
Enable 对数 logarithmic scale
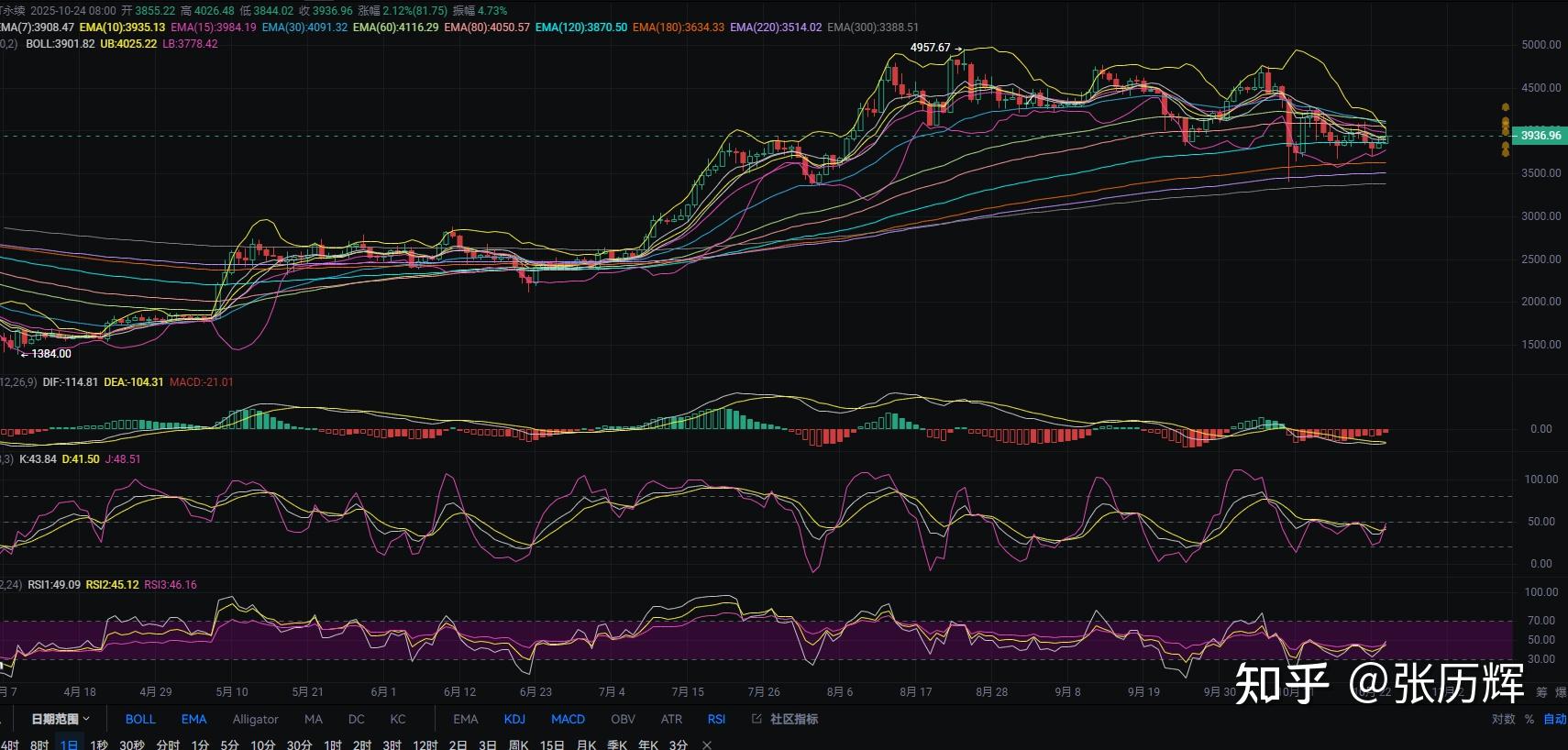tap(1503, 719)
